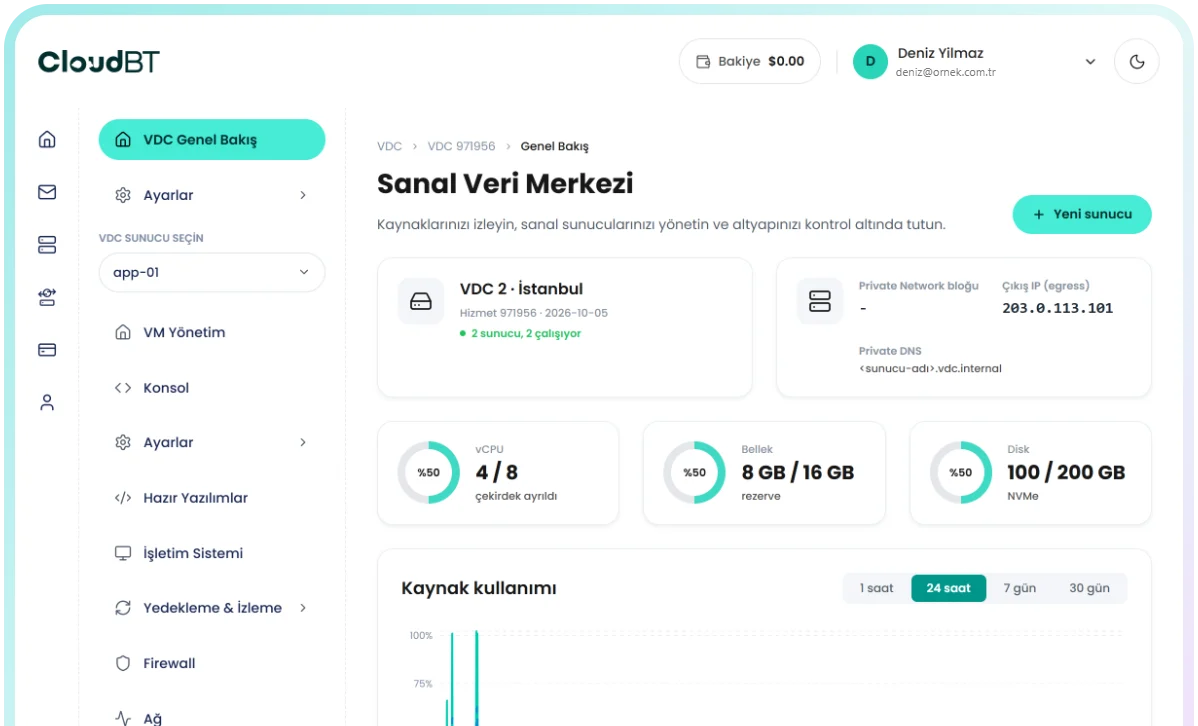Expand the upper Ayarlar chevron

pyautogui.click(x=303, y=196)
